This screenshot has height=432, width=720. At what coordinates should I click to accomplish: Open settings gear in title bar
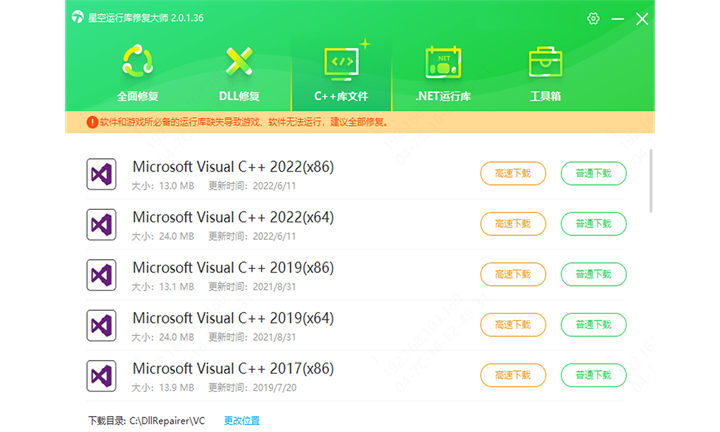pyautogui.click(x=593, y=19)
